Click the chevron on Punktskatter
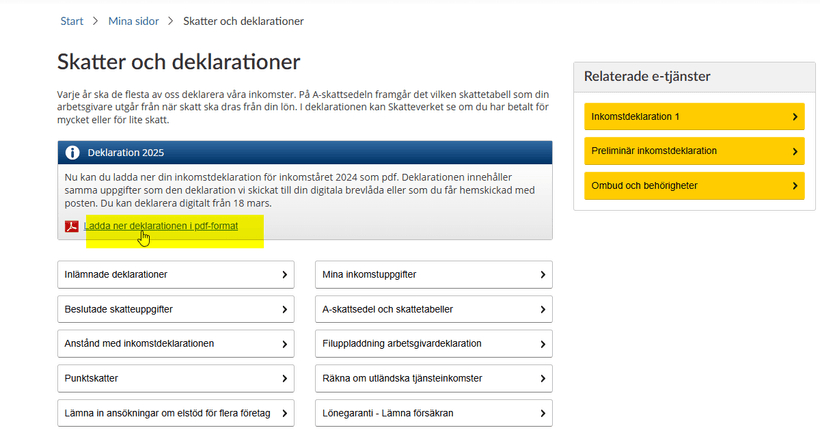The image size is (820, 431). [x=285, y=378]
